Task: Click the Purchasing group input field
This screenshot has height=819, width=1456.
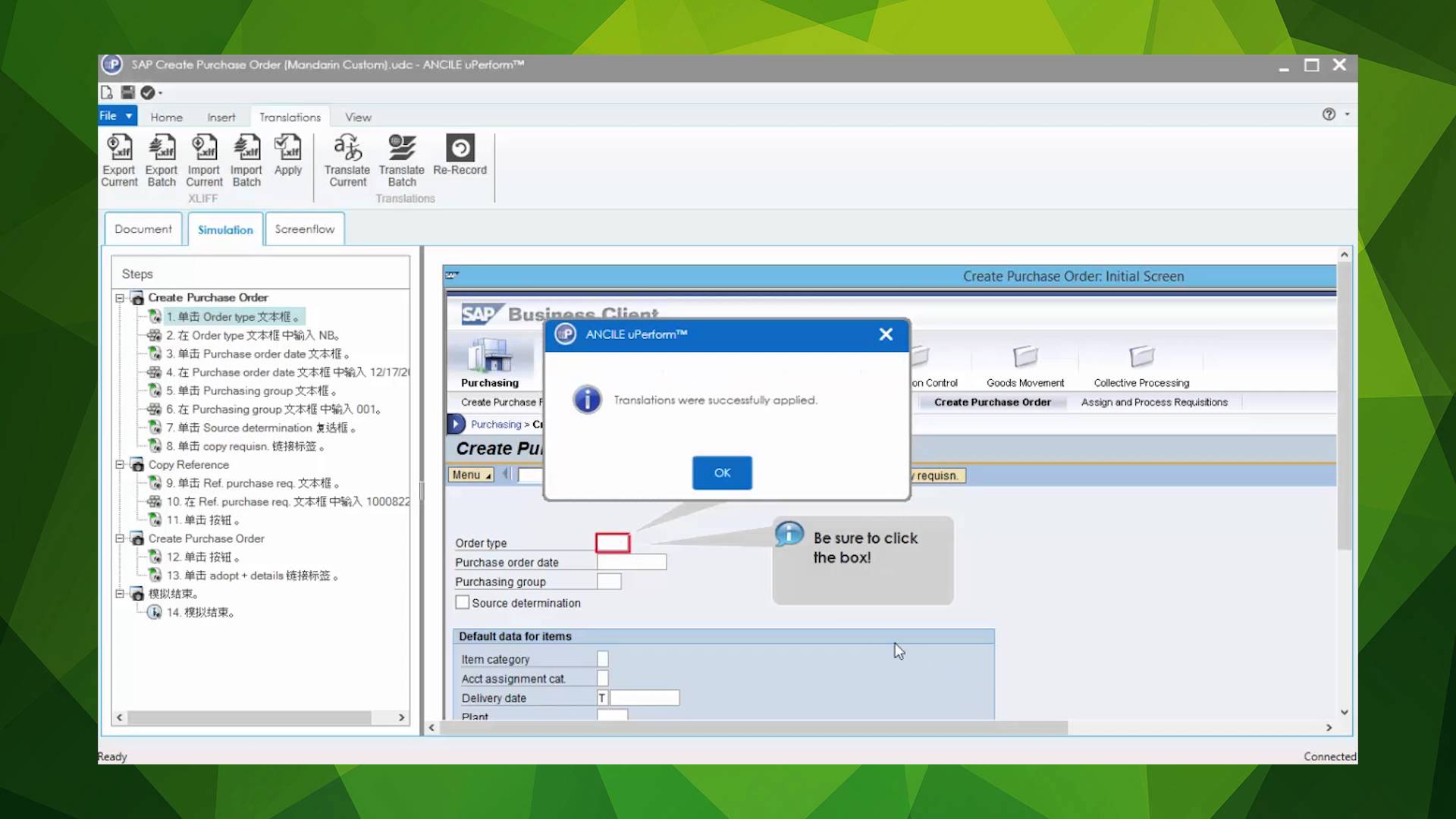Action: pos(609,582)
